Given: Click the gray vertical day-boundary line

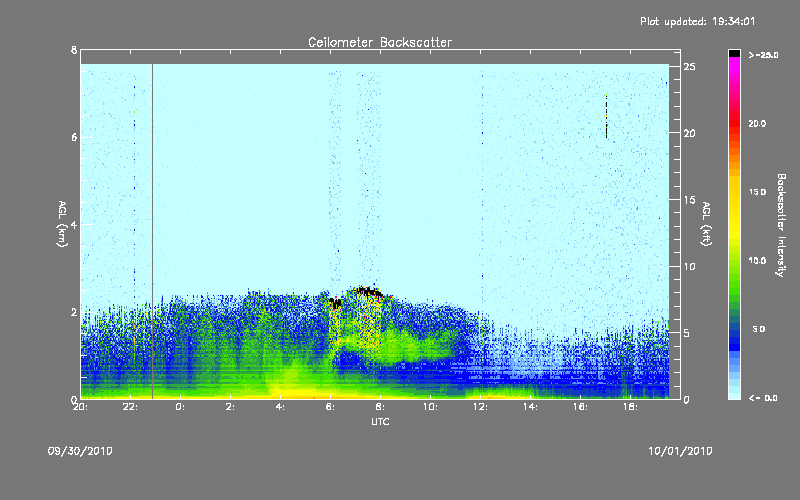Looking at the screenshot, I should [x=153, y=231].
